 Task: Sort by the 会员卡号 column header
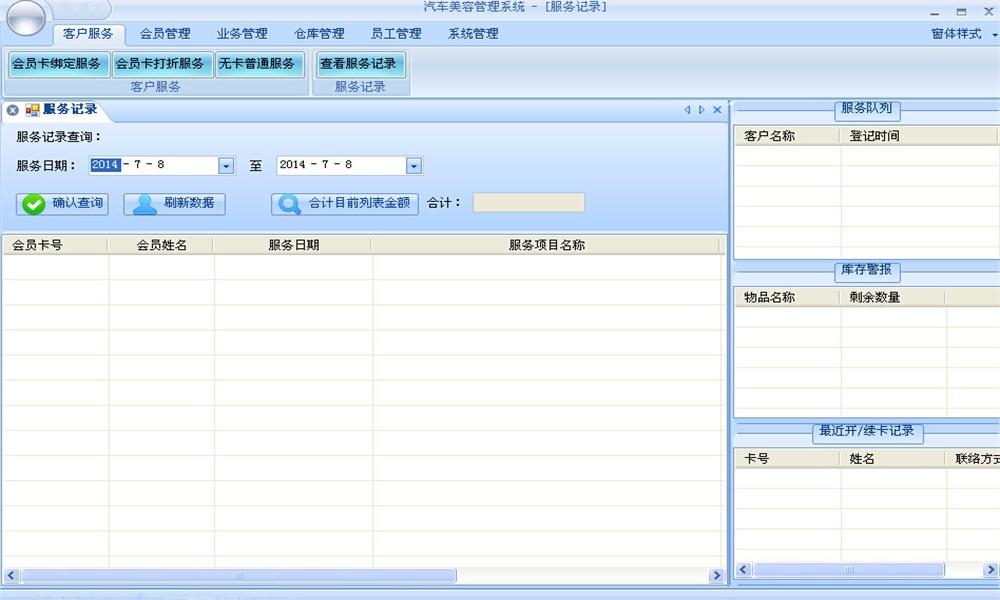pyautogui.click(x=55, y=245)
